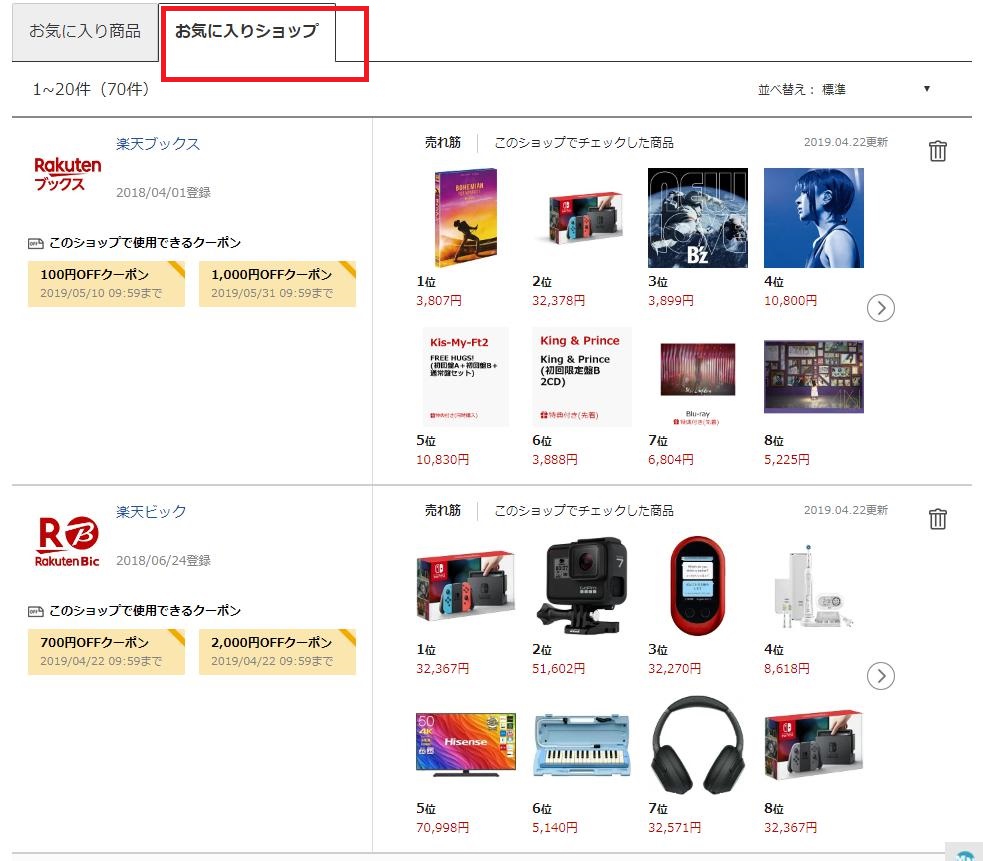Select このショップでチェックした商品 in 楽天ビック section
The image size is (983, 861).
(x=584, y=510)
